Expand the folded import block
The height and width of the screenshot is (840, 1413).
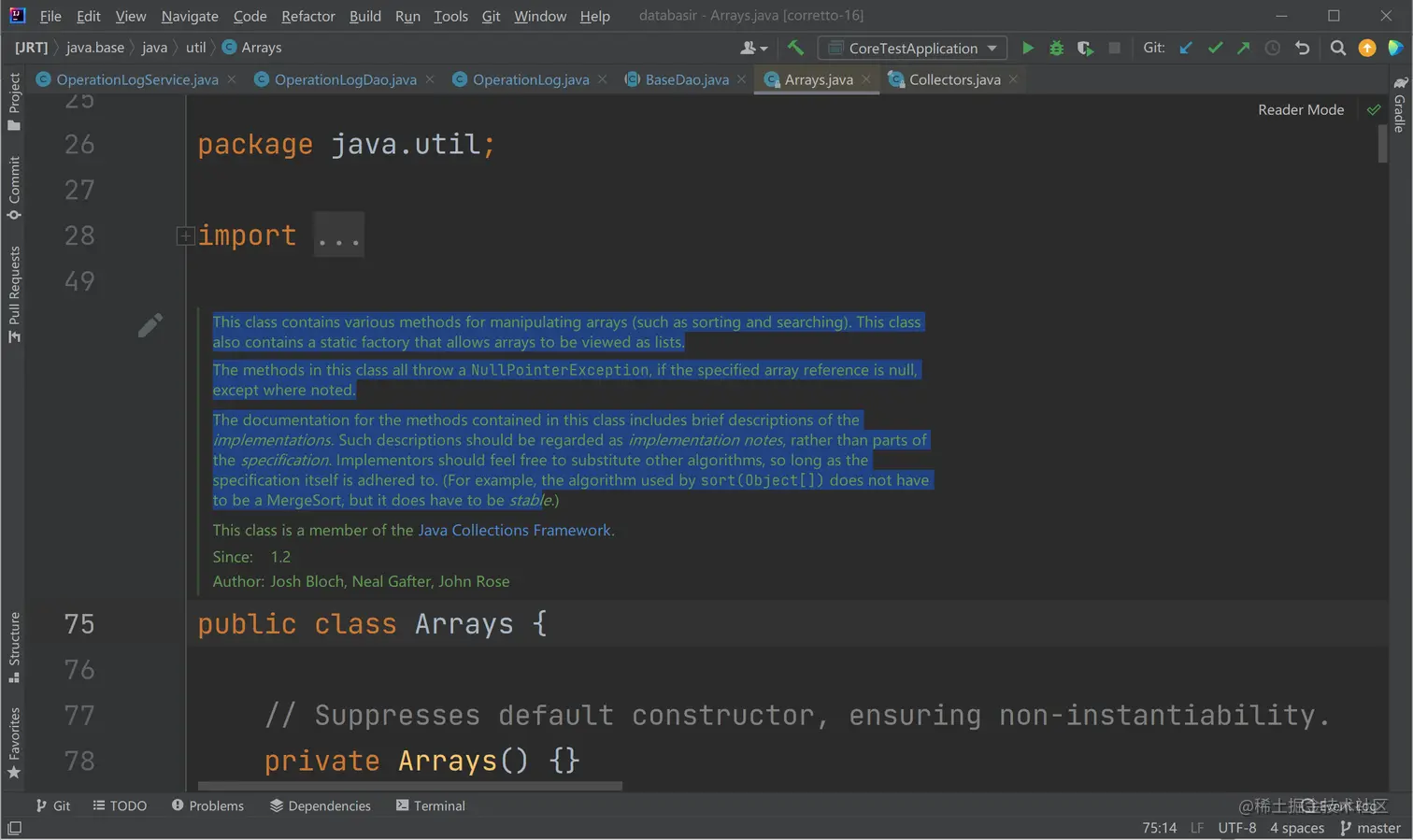tap(185, 236)
